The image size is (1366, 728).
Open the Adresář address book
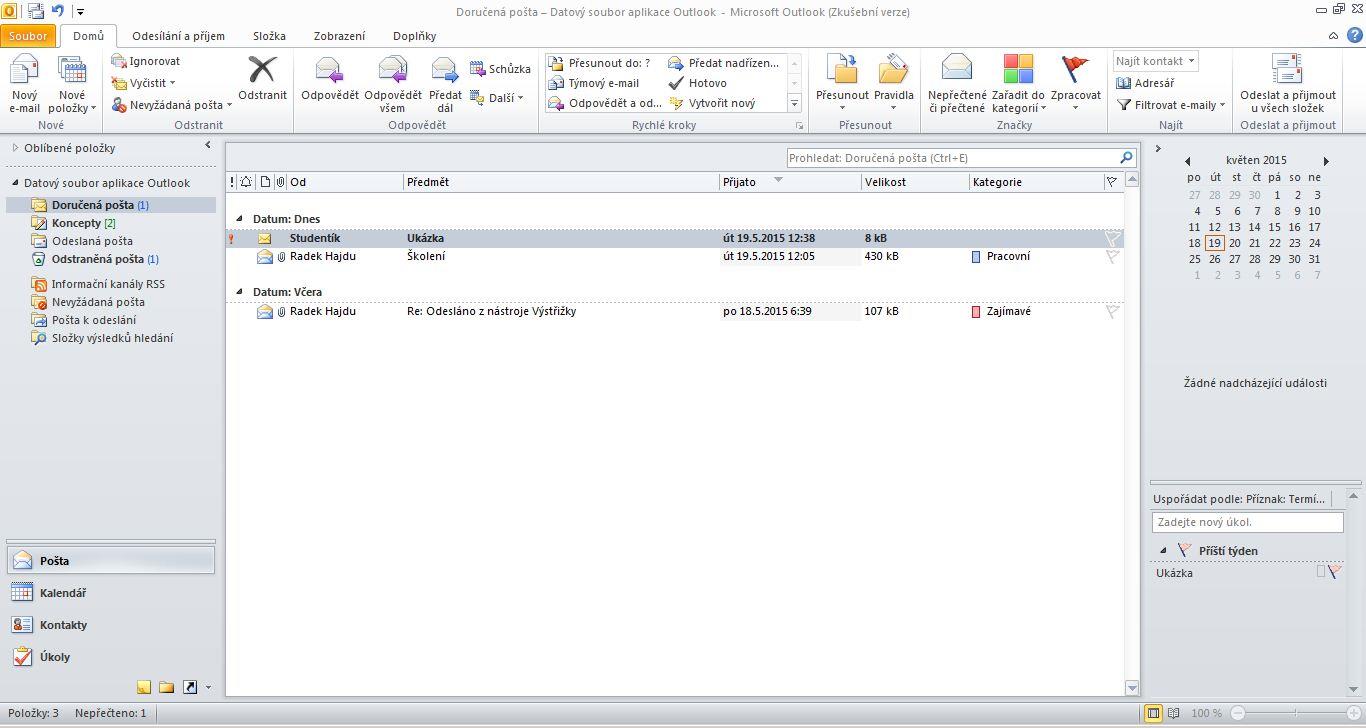[x=1145, y=83]
